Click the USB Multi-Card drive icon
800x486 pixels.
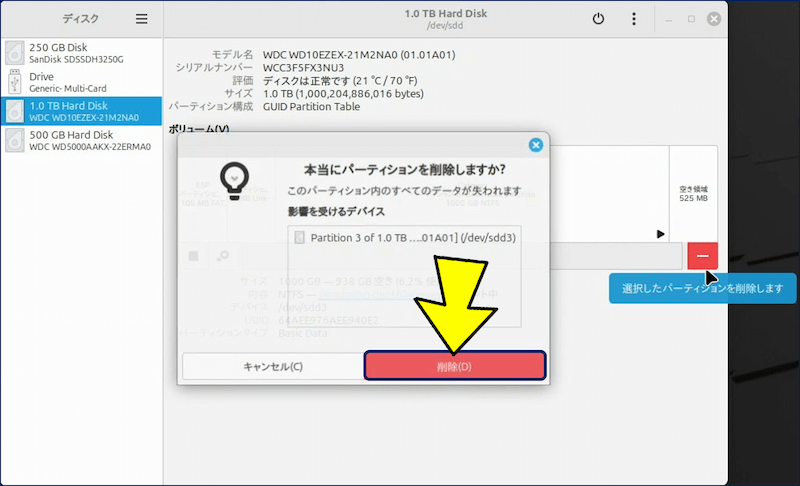[15, 82]
